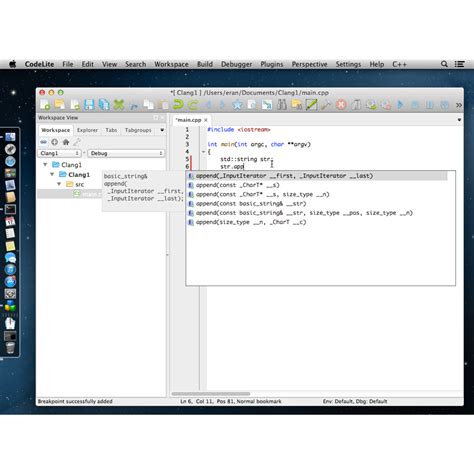Switch to the Explorer tab
The height and width of the screenshot is (474, 474).
[x=87, y=130]
